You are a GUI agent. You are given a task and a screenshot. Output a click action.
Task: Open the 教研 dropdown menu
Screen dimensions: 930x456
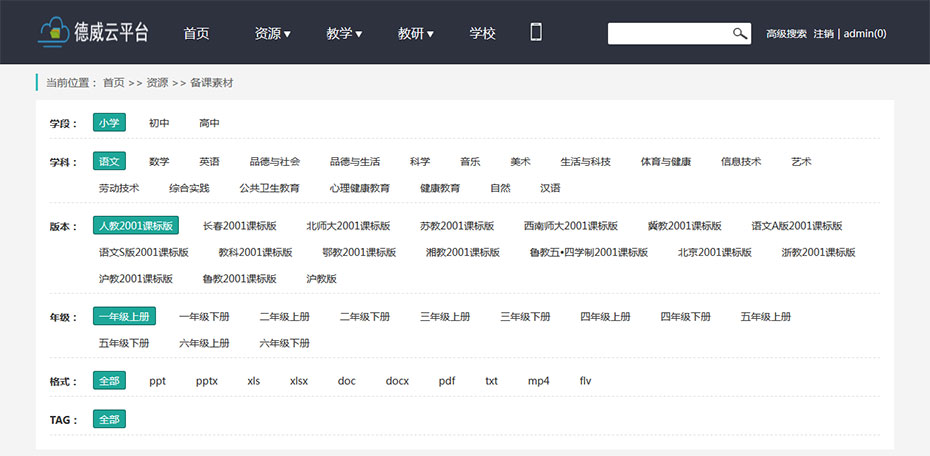tap(416, 33)
